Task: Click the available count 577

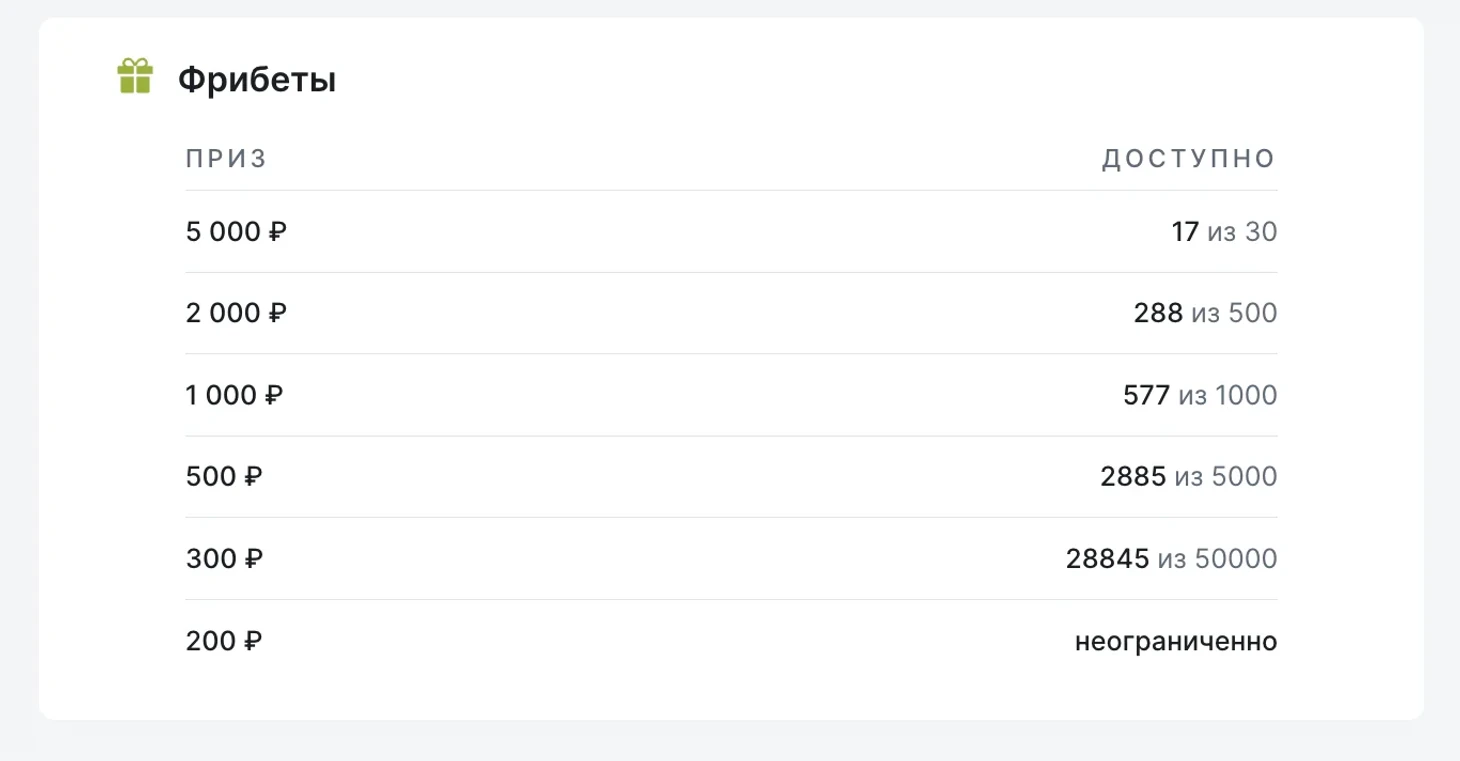Action: [1146, 395]
